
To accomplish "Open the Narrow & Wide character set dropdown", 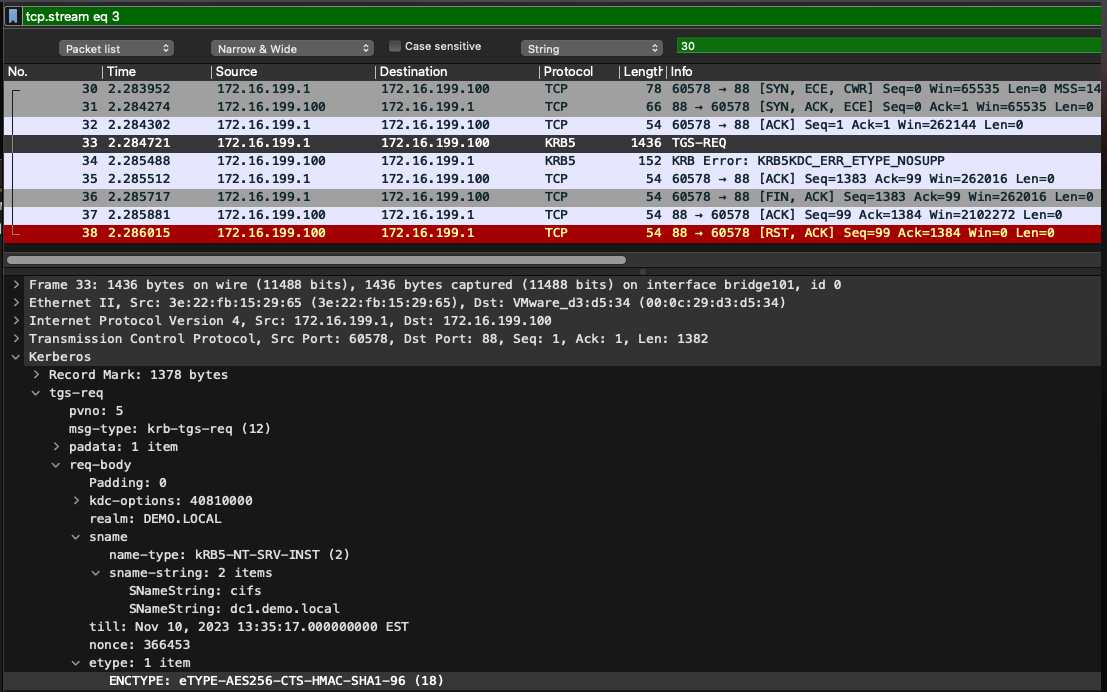I will pyautogui.click(x=289, y=47).
